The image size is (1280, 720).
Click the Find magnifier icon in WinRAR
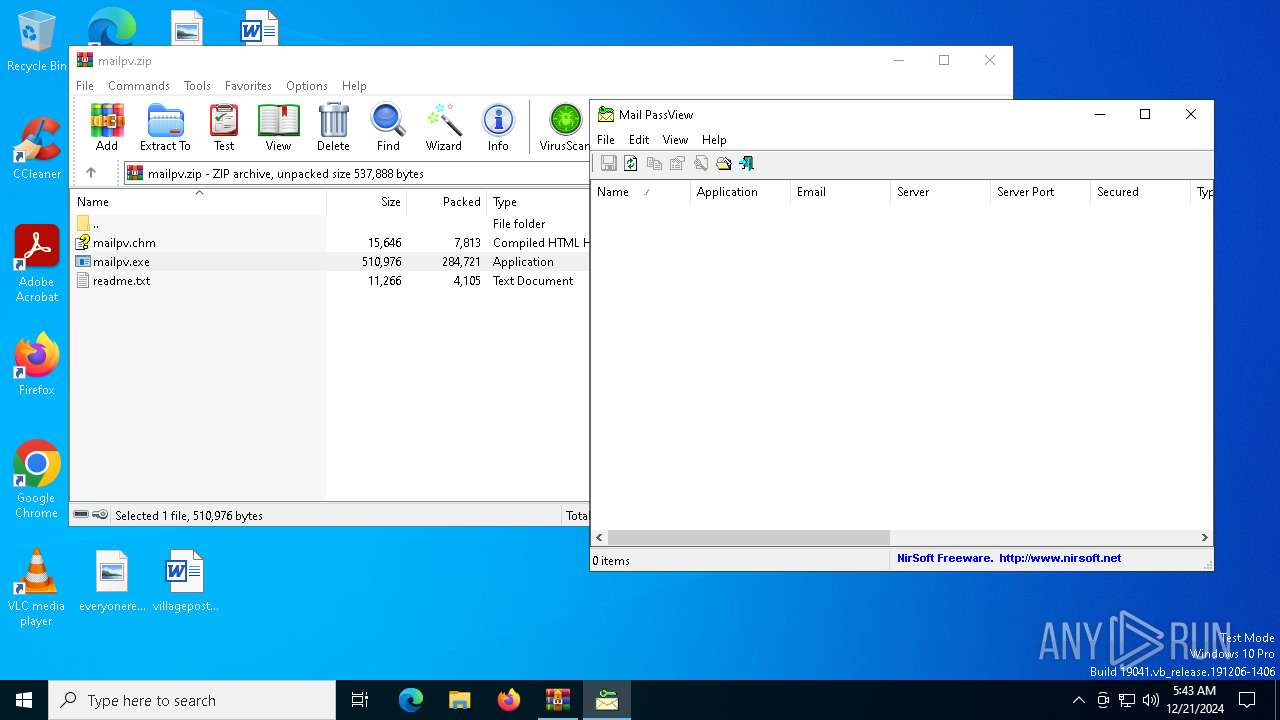pyautogui.click(x=388, y=128)
